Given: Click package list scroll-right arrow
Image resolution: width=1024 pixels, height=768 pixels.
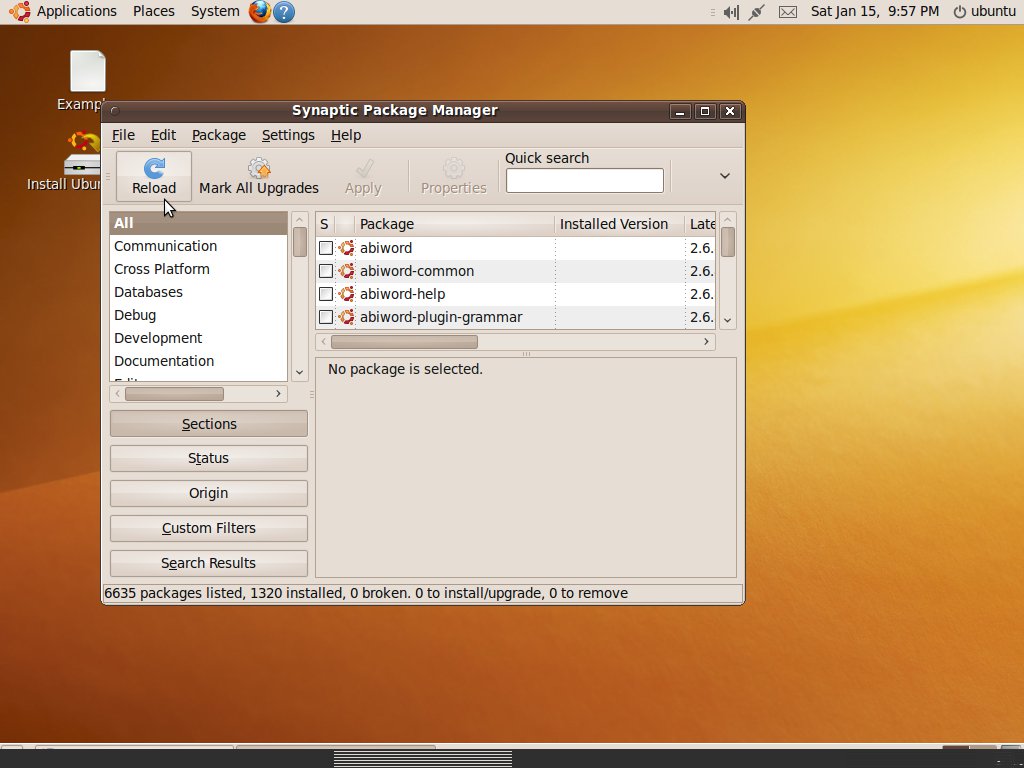Looking at the screenshot, I should pyautogui.click(x=706, y=342).
